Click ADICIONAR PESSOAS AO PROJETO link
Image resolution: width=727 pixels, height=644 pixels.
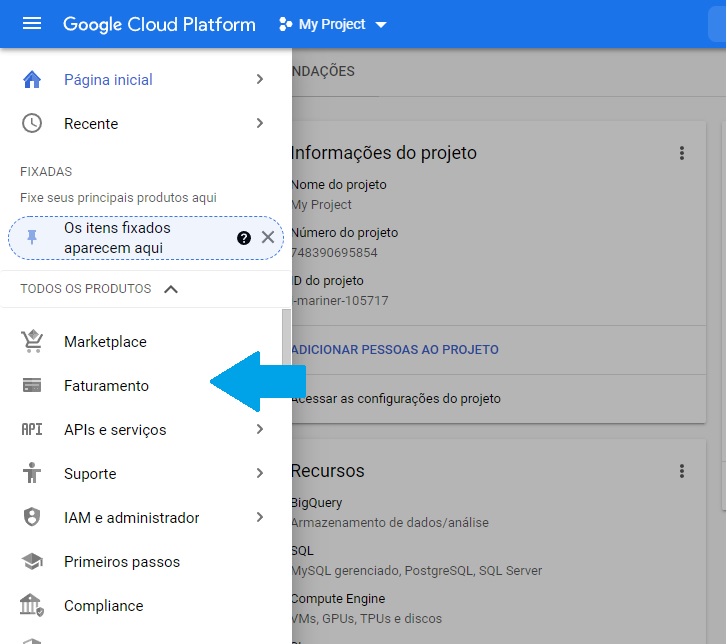tap(395, 350)
